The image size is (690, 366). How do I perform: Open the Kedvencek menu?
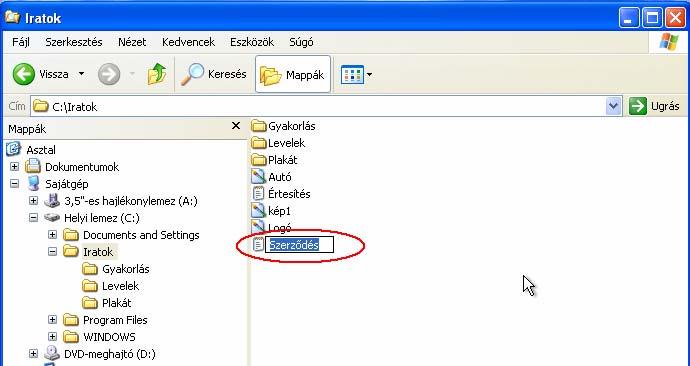point(188,42)
